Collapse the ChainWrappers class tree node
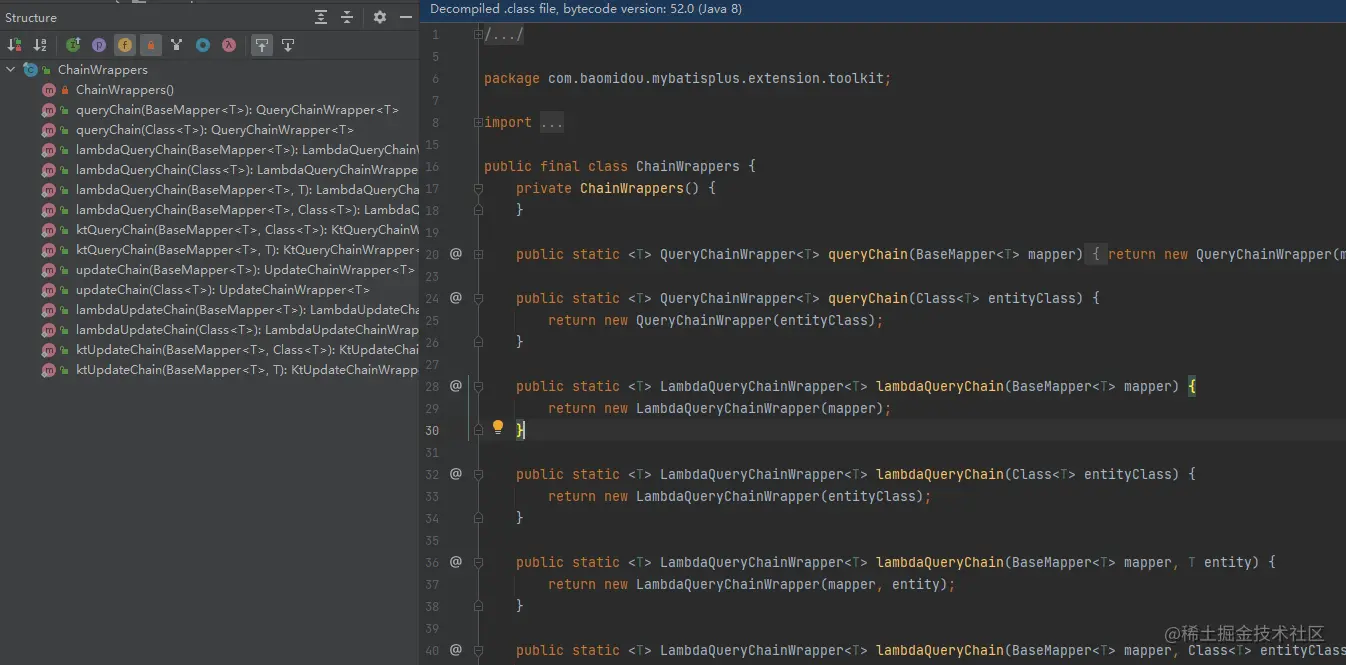The height and width of the screenshot is (665, 1346). 11,70
